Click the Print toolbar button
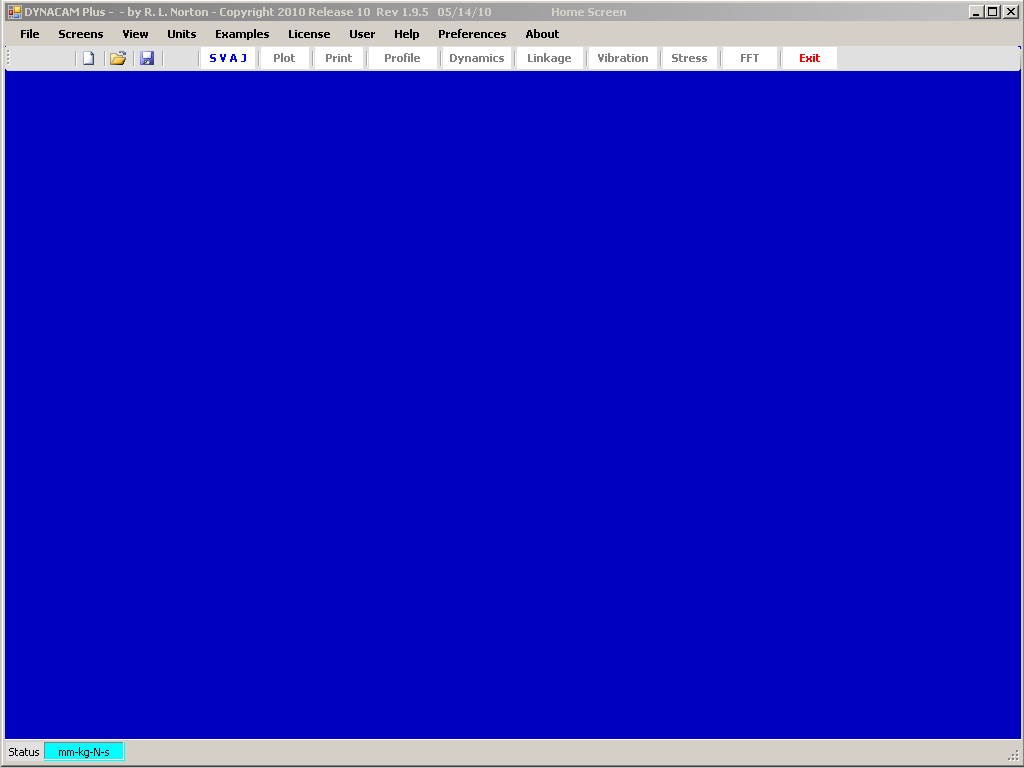 coord(338,58)
